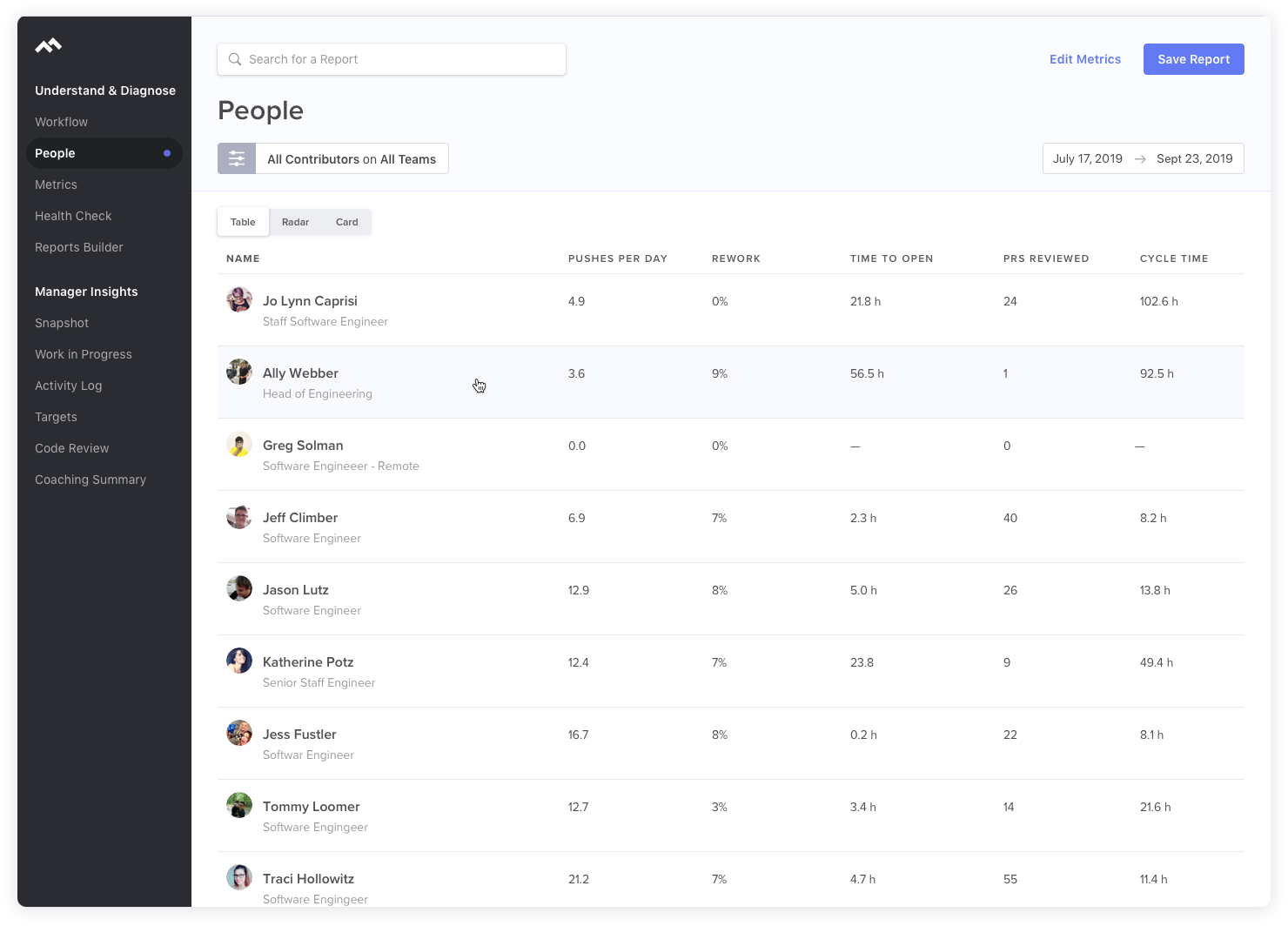
Task: Open Tommy Loomer's name link
Action: coord(312,807)
